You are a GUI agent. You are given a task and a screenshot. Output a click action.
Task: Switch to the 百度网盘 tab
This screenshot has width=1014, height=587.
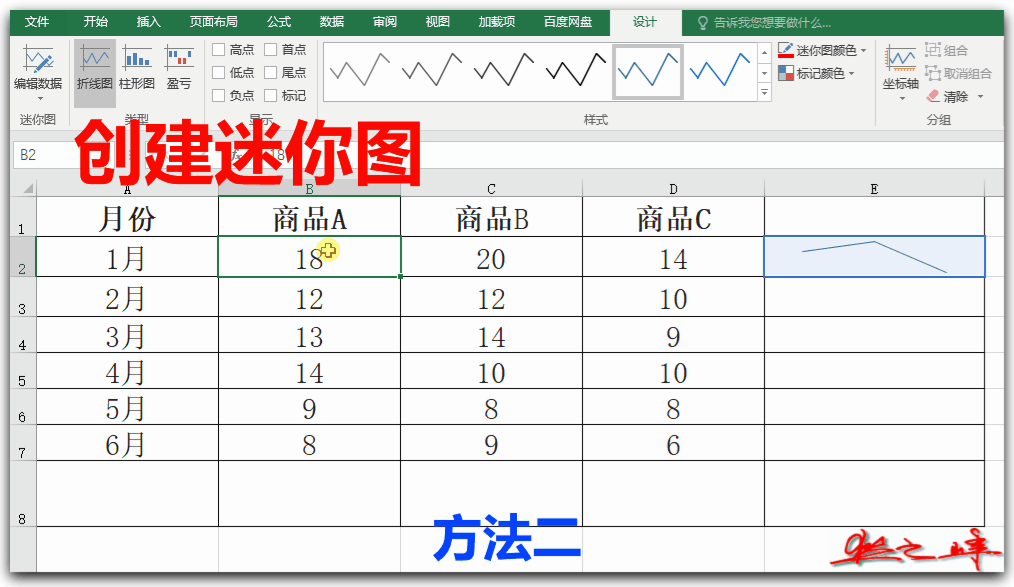[x=568, y=22]
